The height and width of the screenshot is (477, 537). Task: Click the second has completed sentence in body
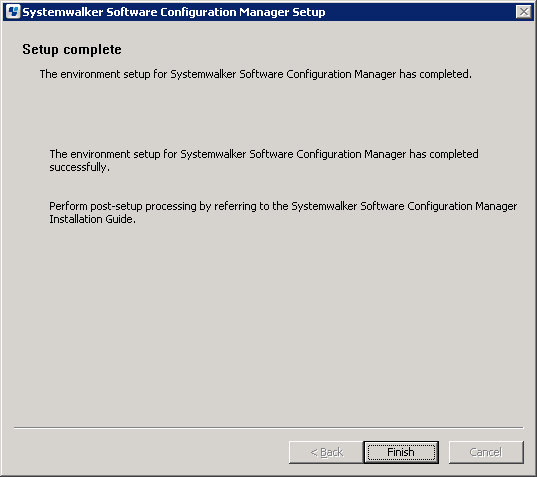coord(264,160)
